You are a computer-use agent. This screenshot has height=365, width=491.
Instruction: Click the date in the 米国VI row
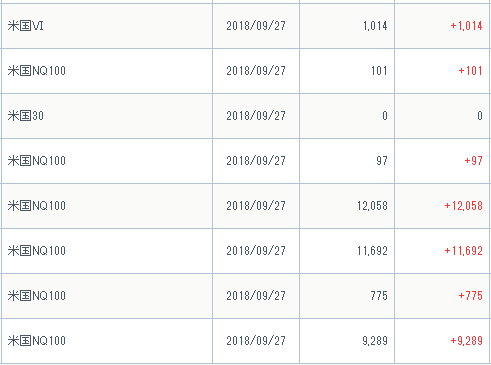tap(256, 26)
